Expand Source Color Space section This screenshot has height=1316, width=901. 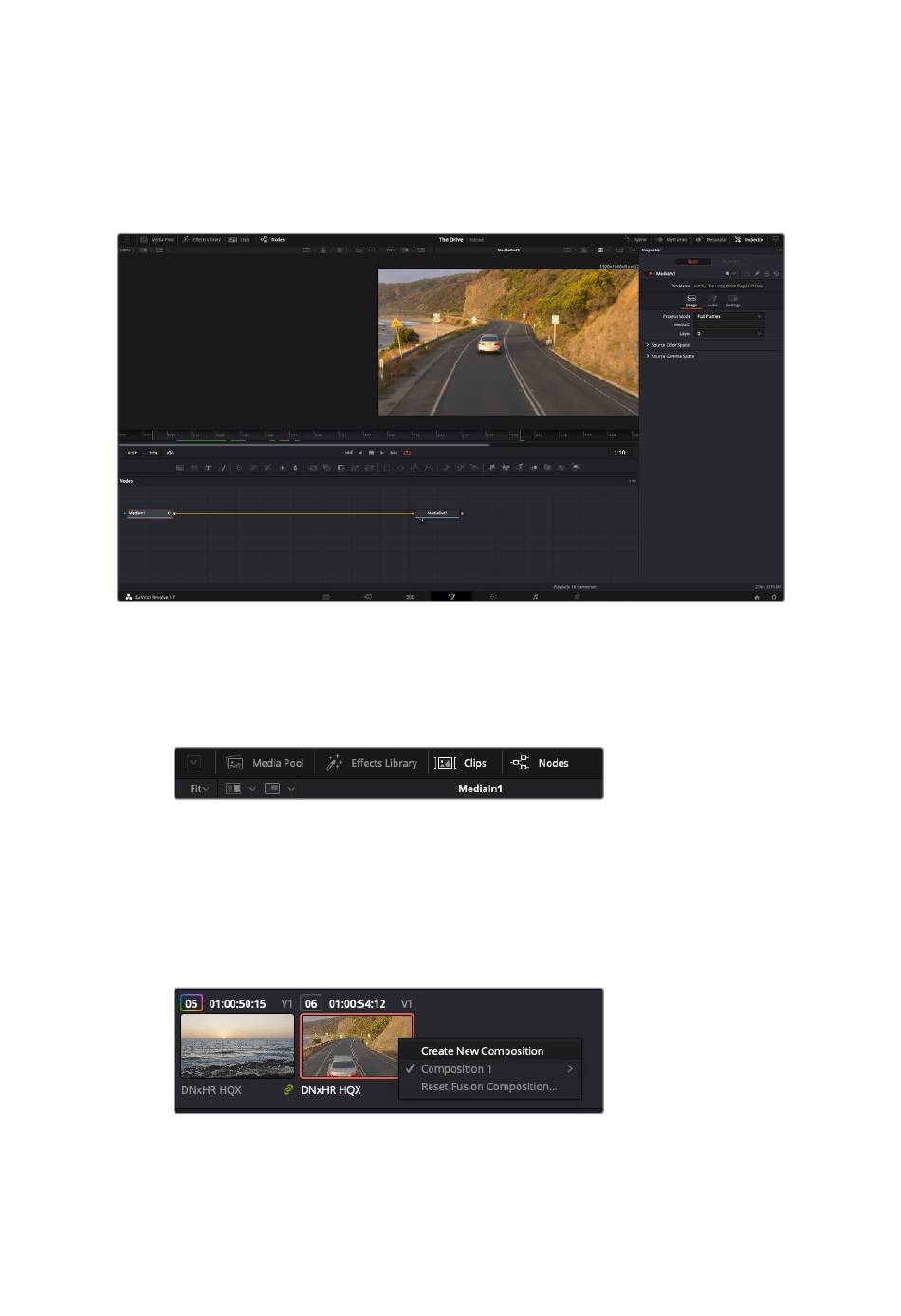[669, 345]
